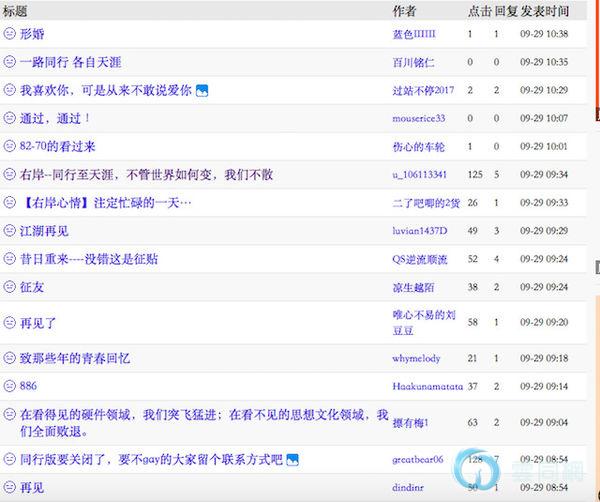This screenshot has height=502, width=600.
Task: Open the post 致那些年的青春回忆
Action: click(76, 358)
